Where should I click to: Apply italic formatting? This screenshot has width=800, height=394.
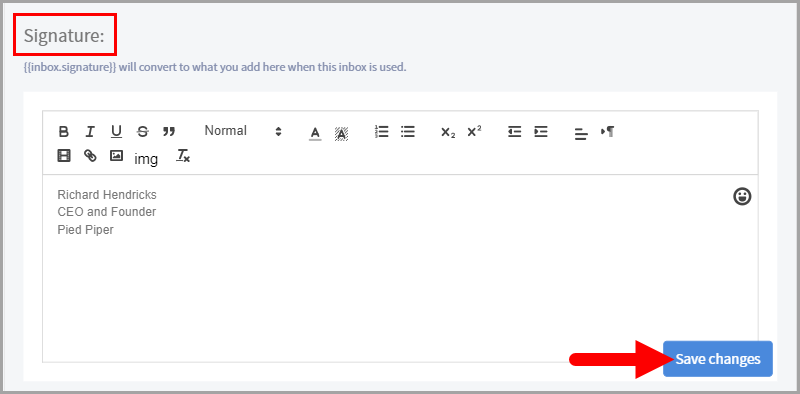click(90, 132)
